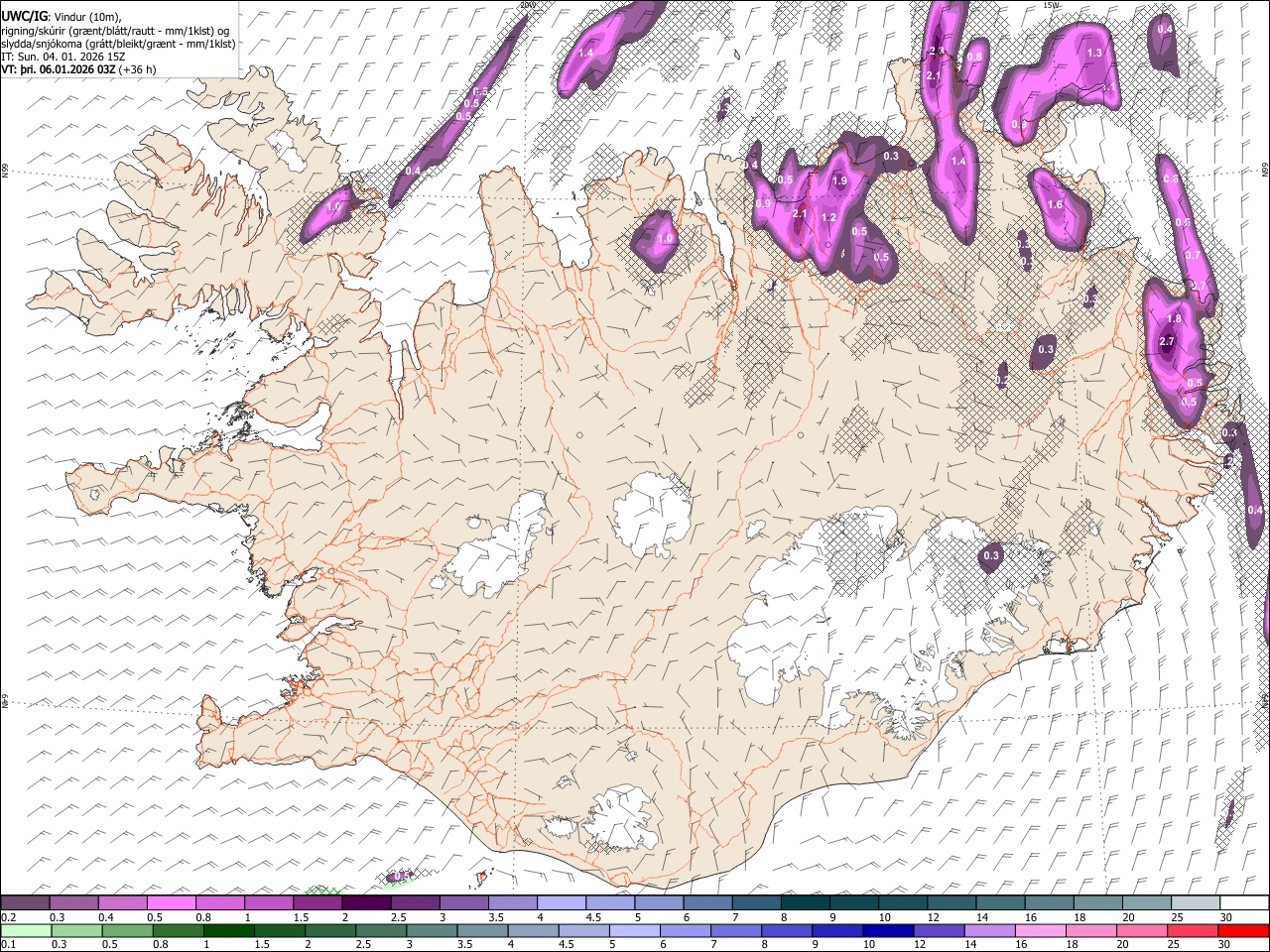Select the lower legend swatch starting at 2.5

coord(380,930)
